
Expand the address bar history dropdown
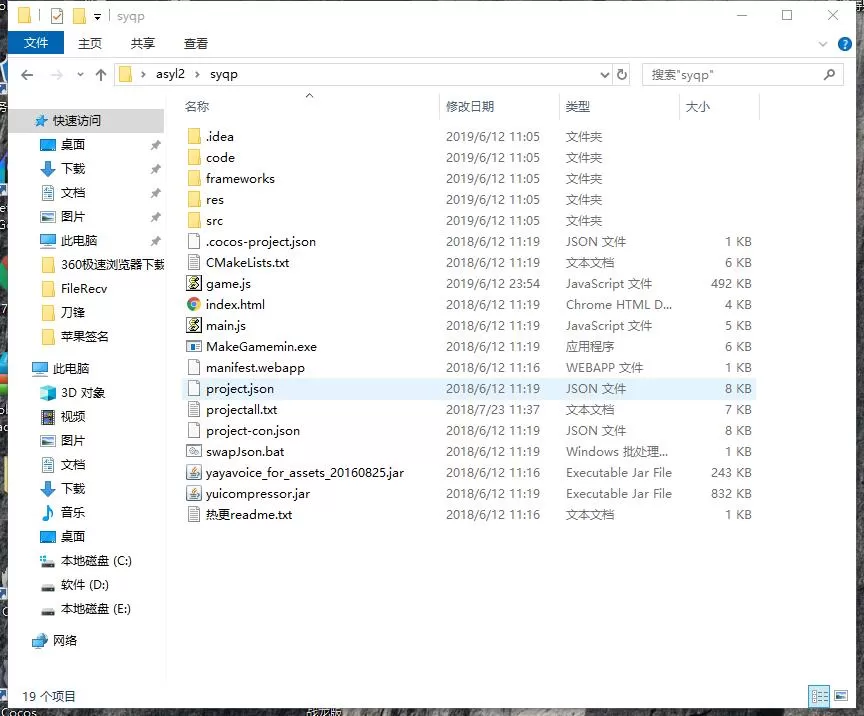(604, 73)
